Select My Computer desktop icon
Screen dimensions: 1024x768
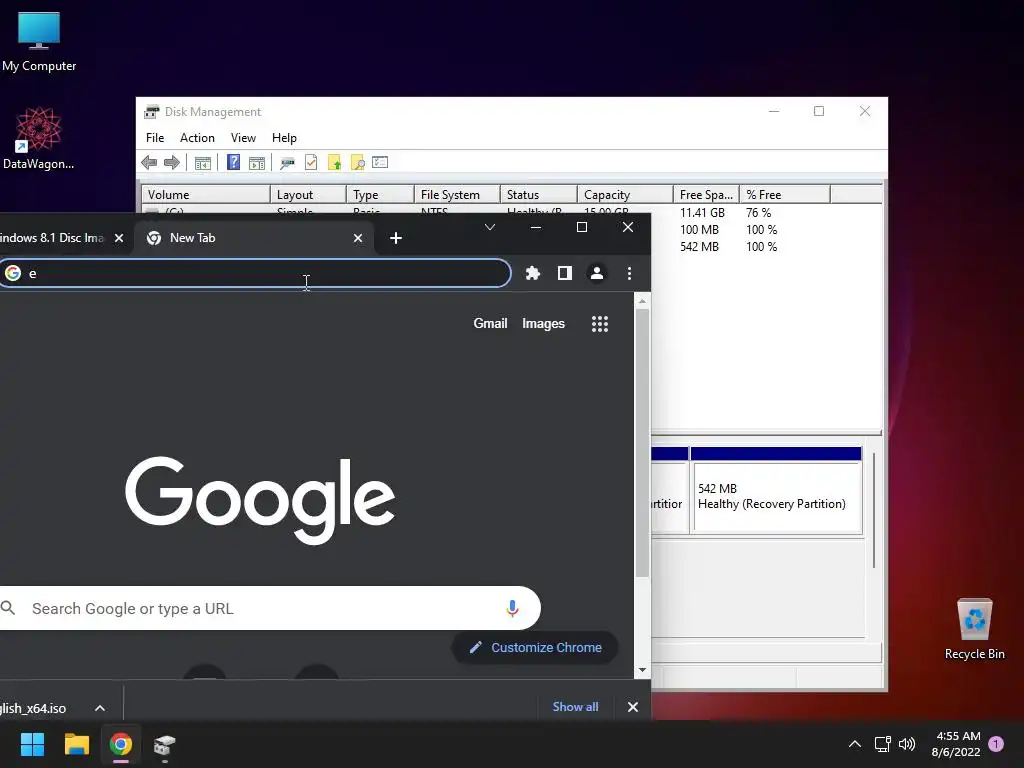pos(39,41)
